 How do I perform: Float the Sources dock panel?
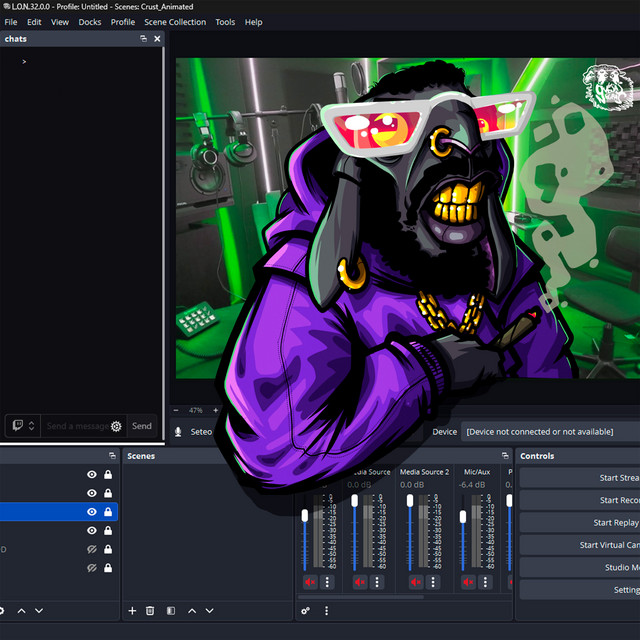pyautogui.click(x=112, y=456)
